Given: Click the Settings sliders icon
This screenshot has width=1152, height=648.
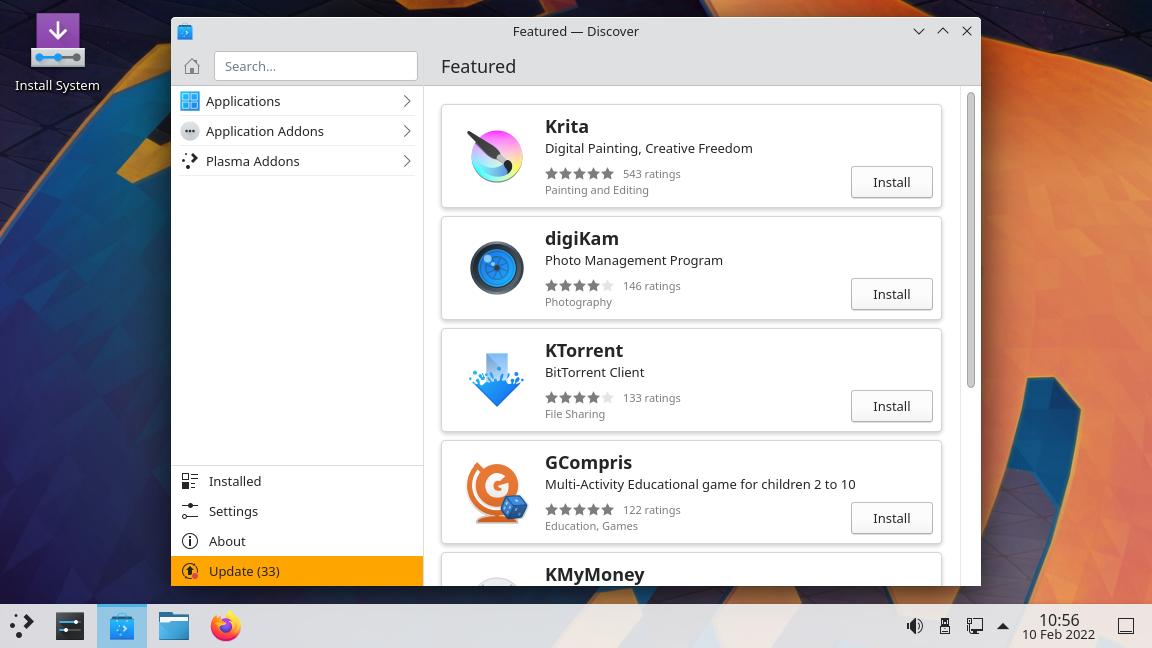Looking at the screenshot, I should 190,511.
